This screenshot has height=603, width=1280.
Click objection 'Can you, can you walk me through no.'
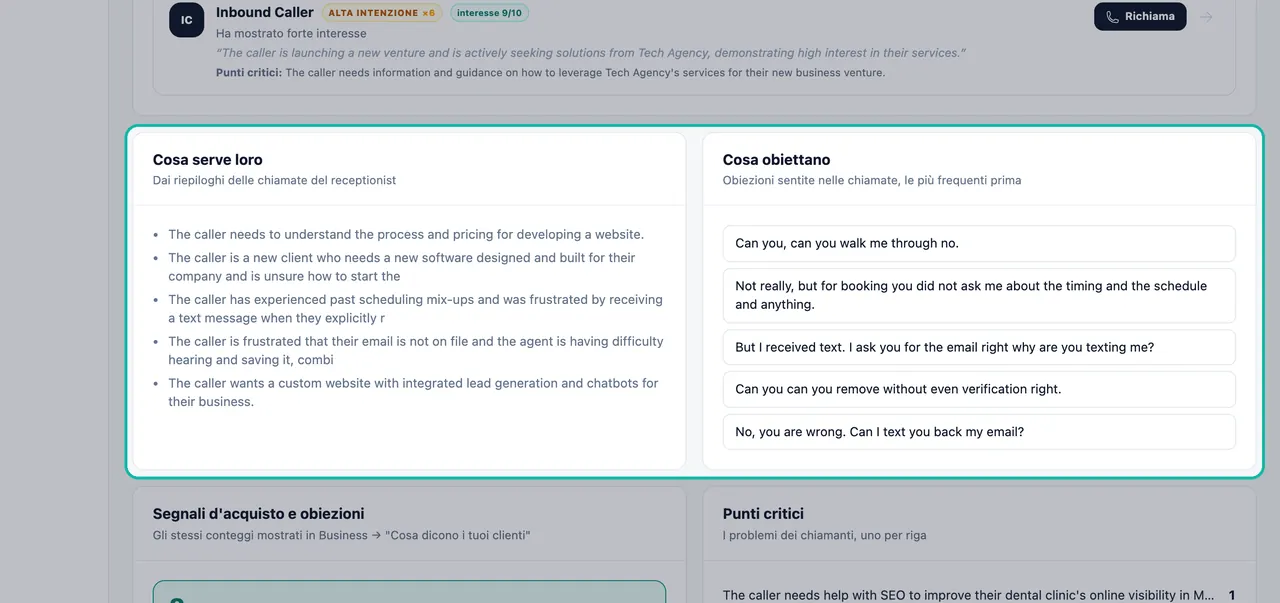click(979, 243)
